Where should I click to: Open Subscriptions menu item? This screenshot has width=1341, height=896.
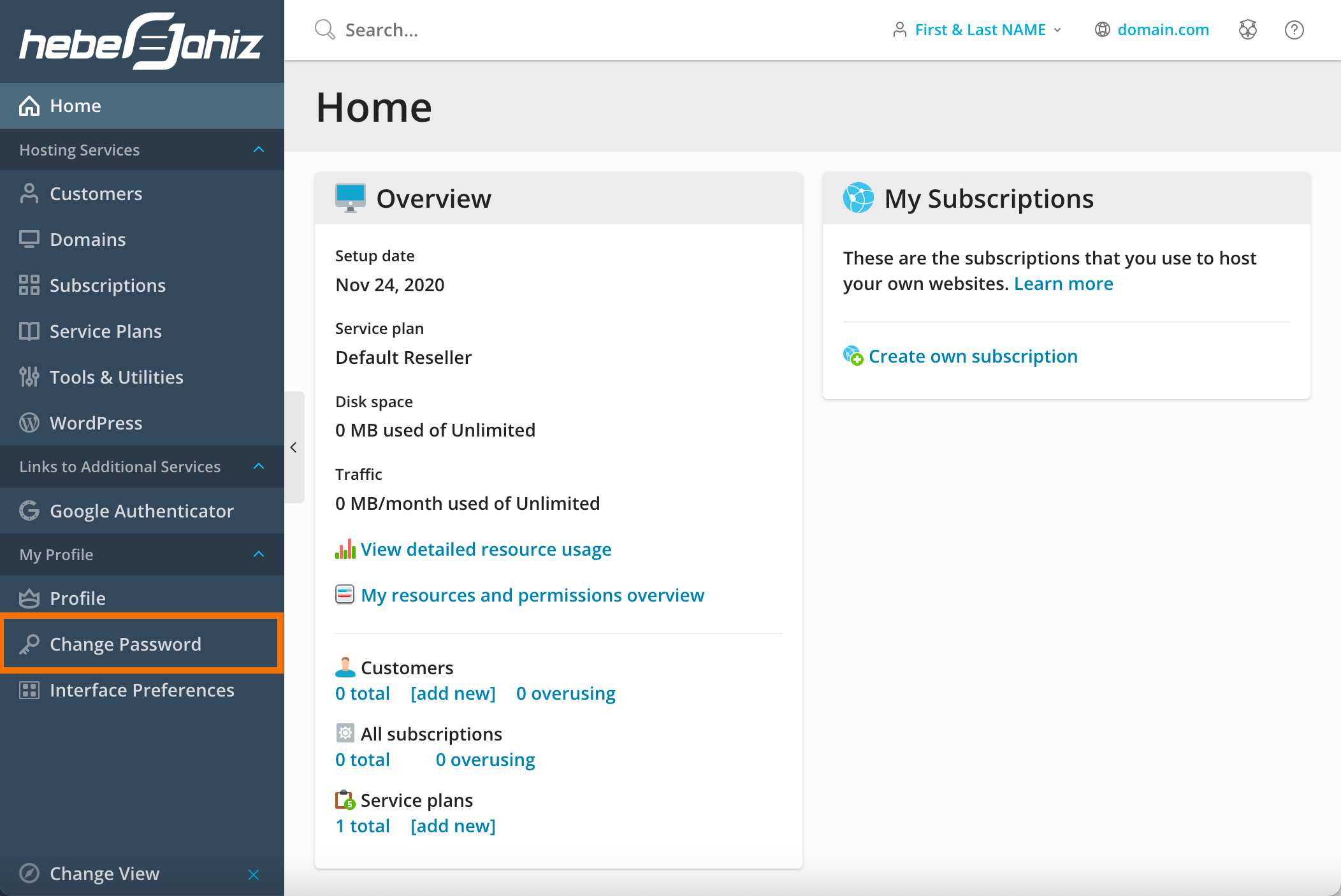142,285
